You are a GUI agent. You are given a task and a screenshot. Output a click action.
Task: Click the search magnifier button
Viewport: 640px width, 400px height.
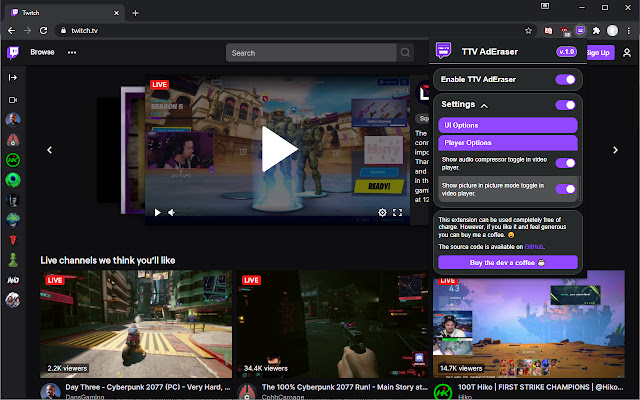[x=405, y=53]
